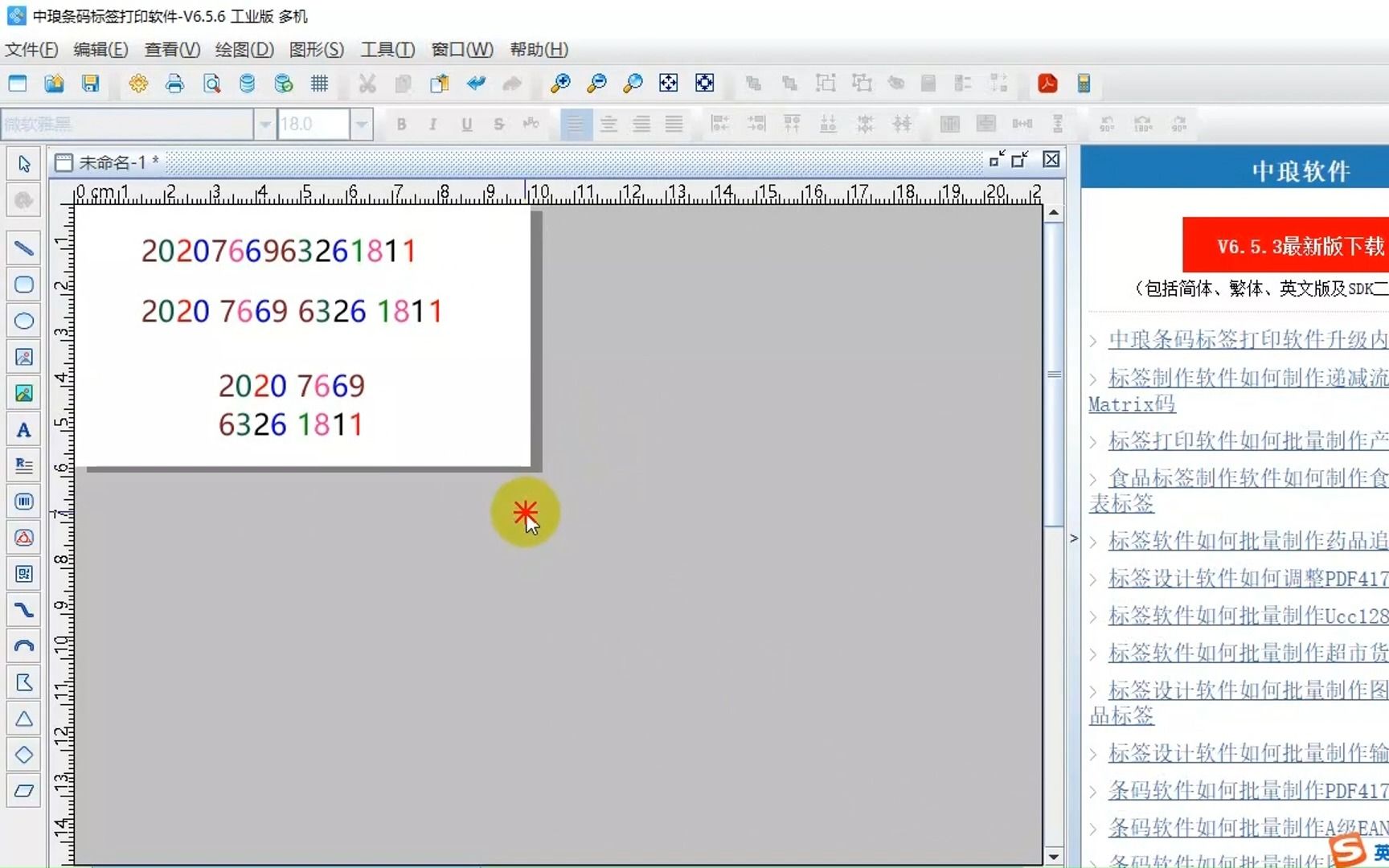Select the ellipse drawing tool

coord(24,321)
